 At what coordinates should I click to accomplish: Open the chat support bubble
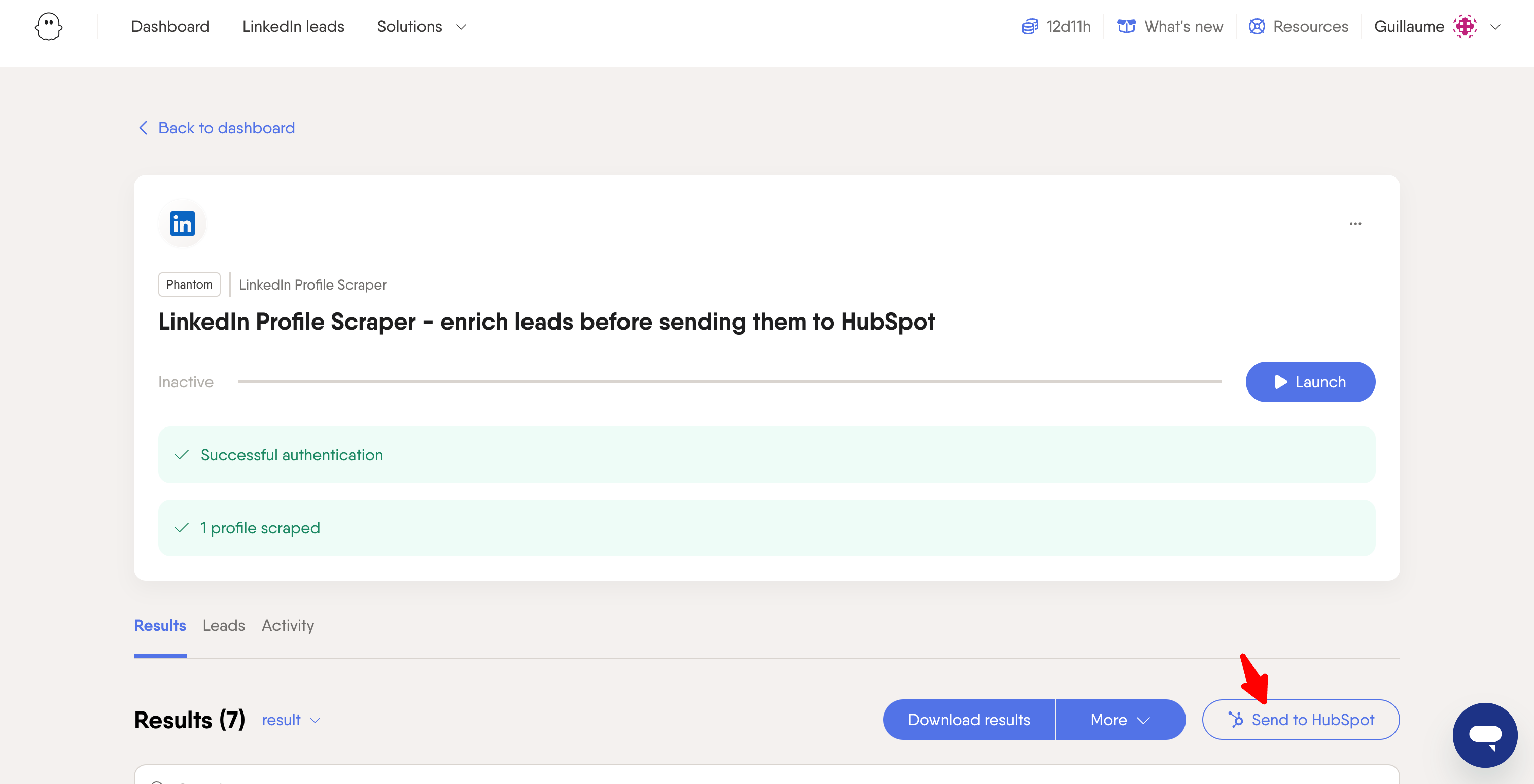1485,735
